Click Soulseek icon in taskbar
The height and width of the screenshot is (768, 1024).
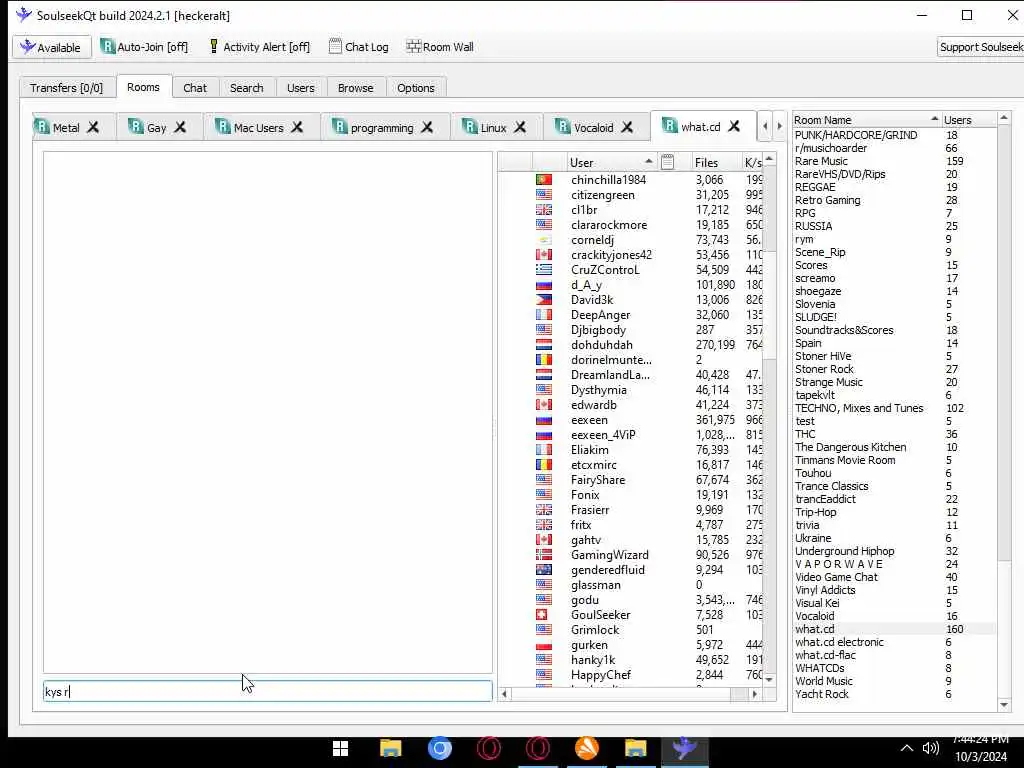tap(684, 748)
